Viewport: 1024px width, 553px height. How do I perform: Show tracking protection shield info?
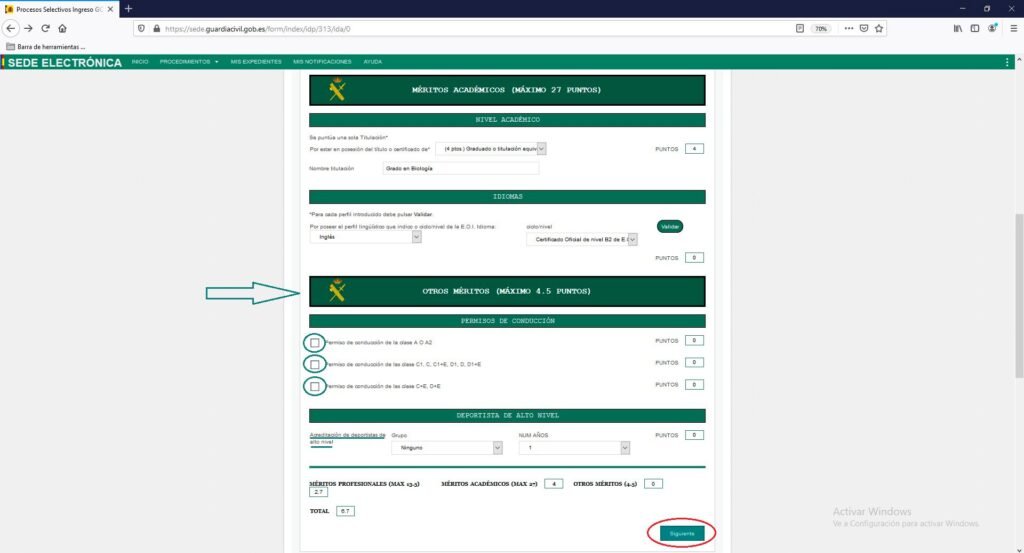(141, 29)
